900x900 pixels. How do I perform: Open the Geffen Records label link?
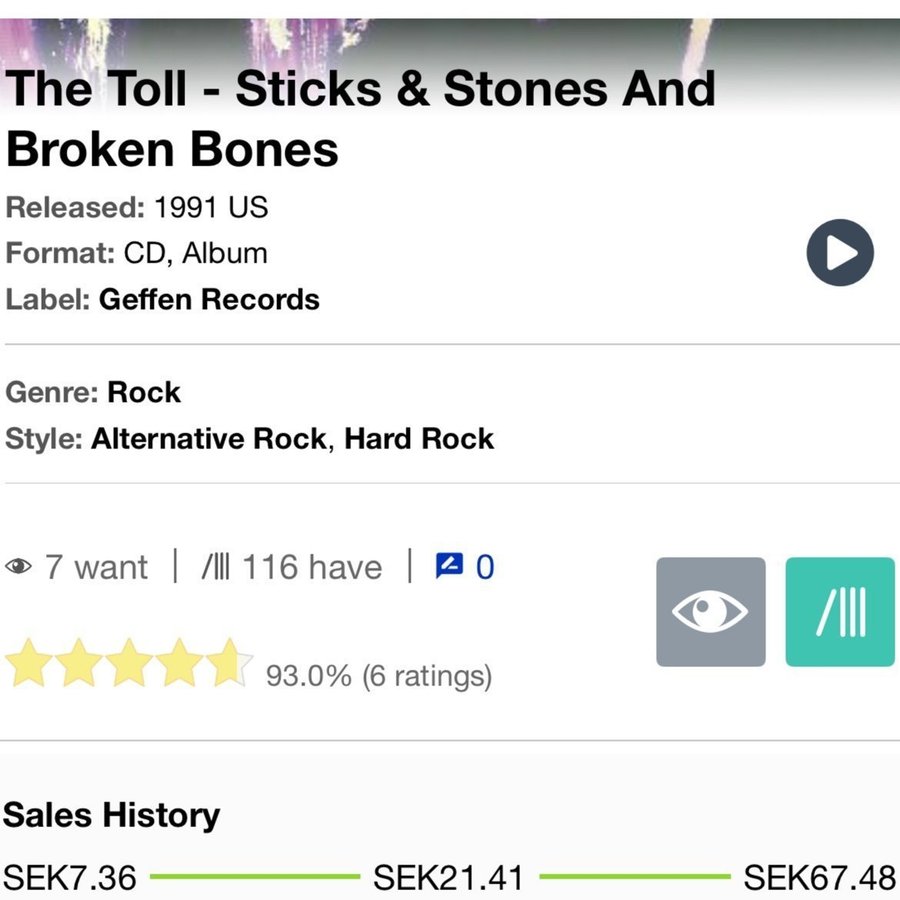tap(209, 300)
